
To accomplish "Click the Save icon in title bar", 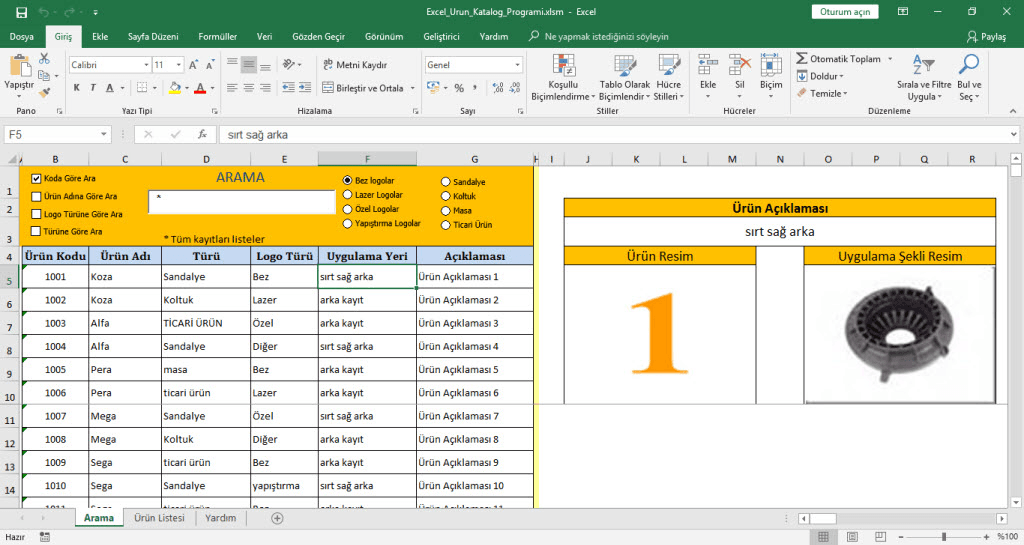I will [21, 12].
